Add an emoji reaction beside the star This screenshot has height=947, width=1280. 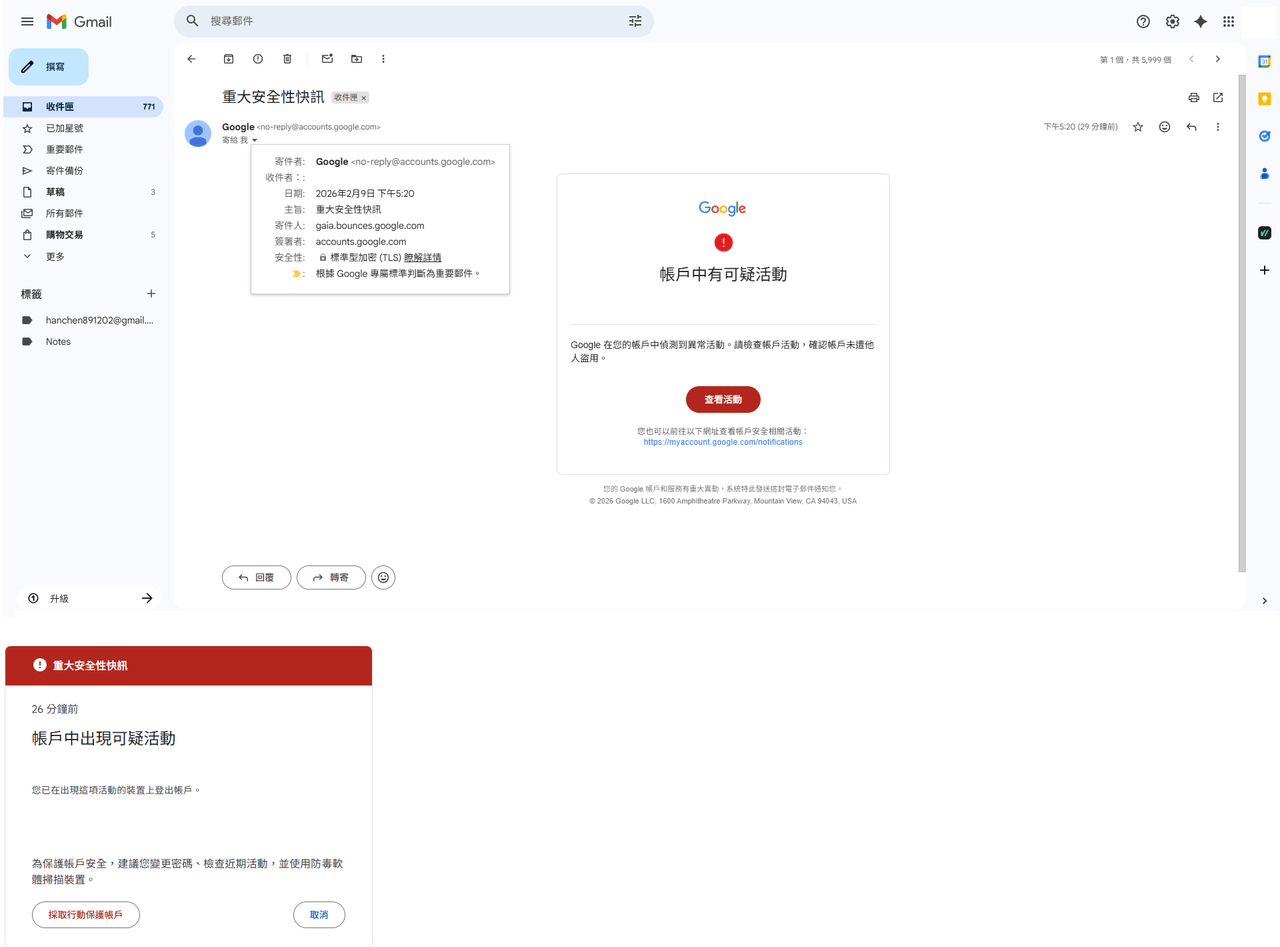click(x=1164, y=127)
